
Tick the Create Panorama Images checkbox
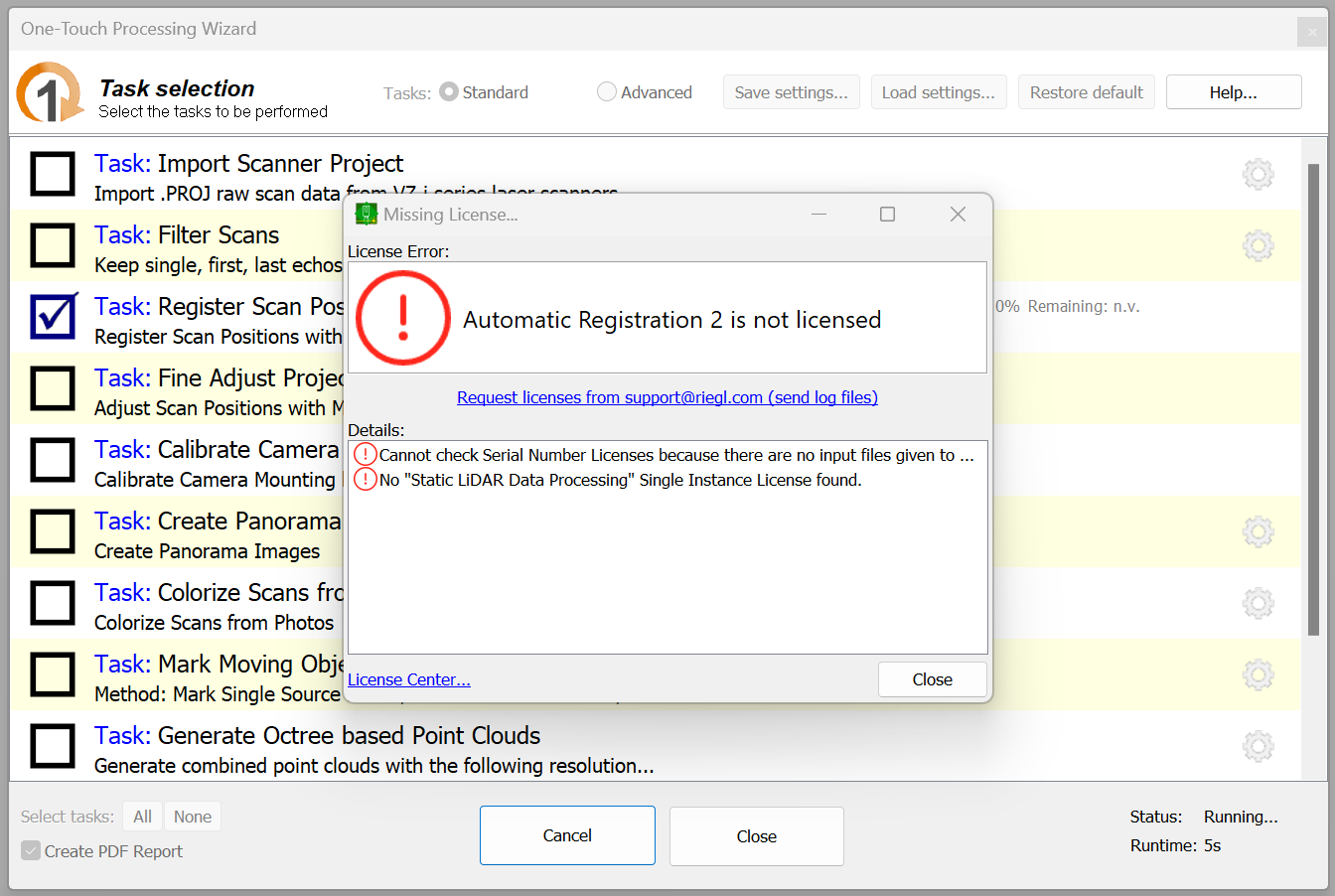53,531
